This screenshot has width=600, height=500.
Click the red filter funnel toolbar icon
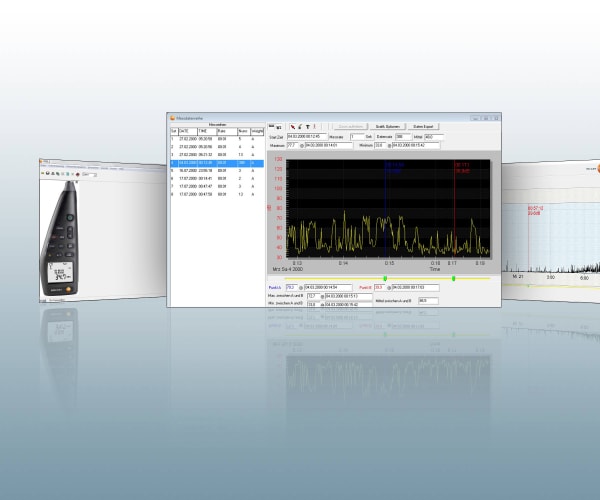[308, 127]
